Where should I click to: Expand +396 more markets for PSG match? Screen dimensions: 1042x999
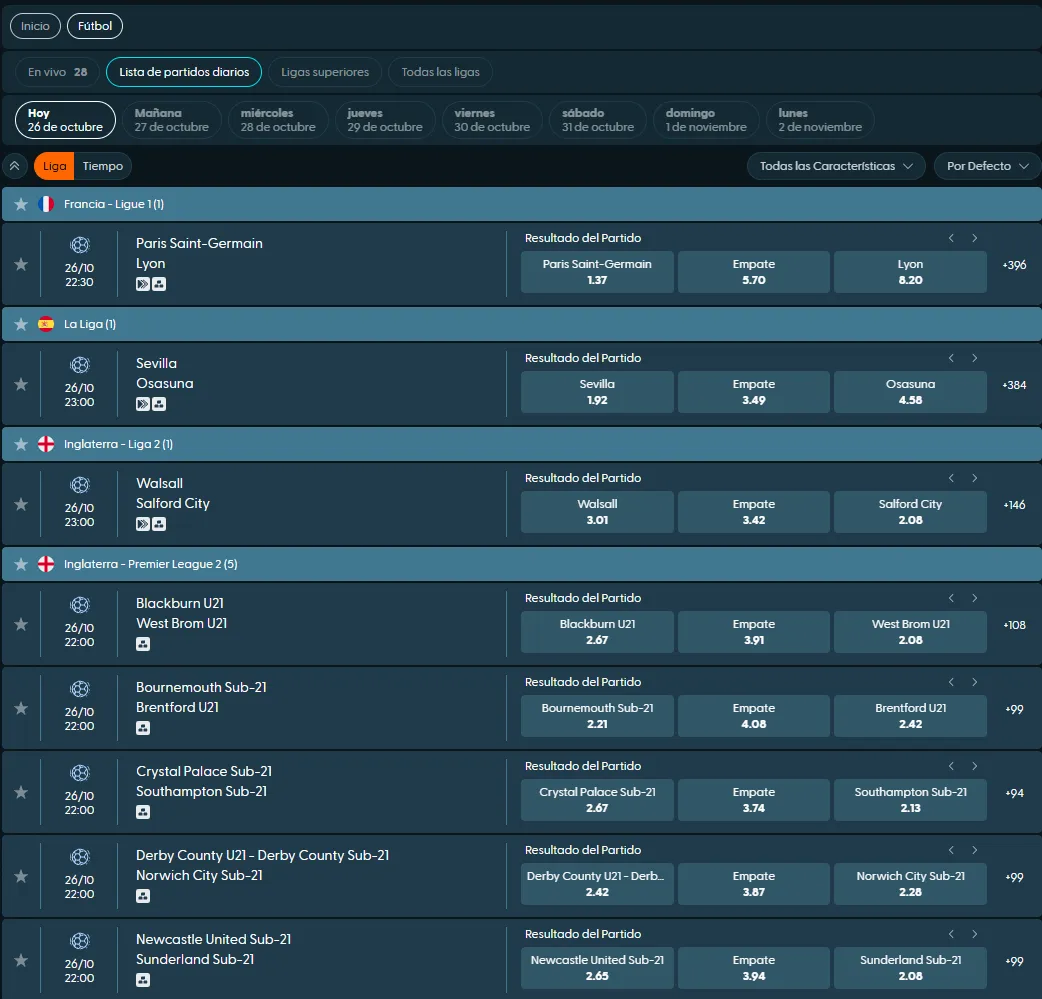pyautogui.click(x=1014, y=265)
